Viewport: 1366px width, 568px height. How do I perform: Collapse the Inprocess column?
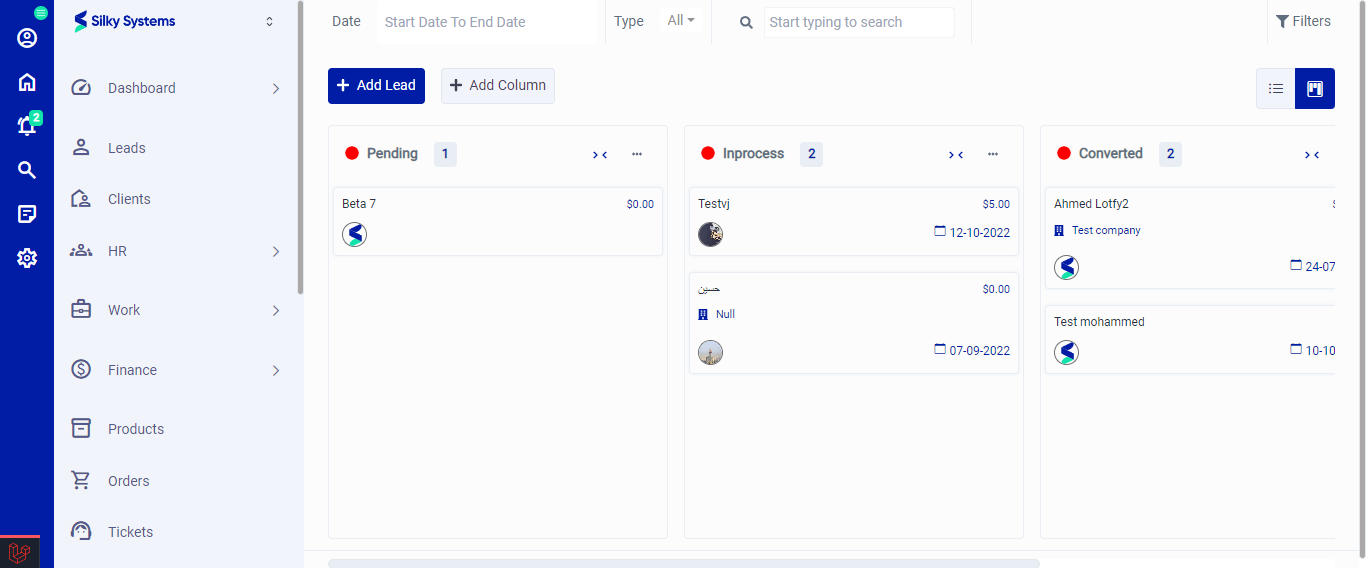tap(956, 154)
